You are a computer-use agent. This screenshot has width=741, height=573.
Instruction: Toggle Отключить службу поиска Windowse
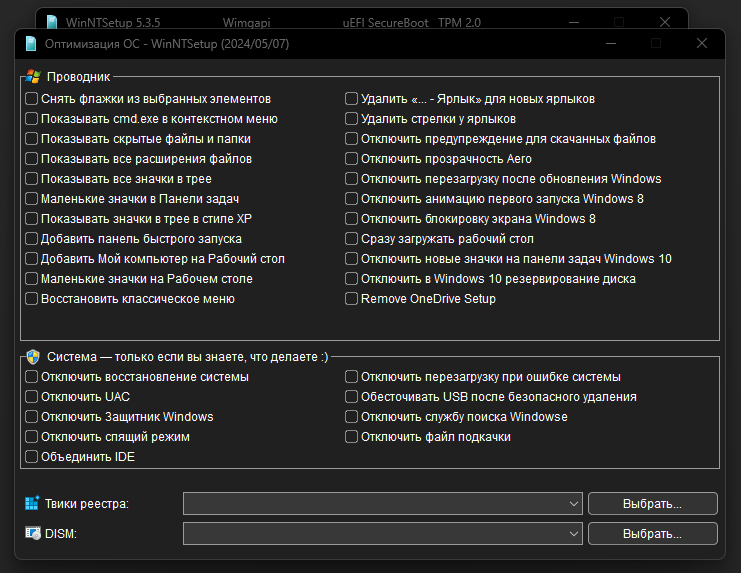pos(351,417)
